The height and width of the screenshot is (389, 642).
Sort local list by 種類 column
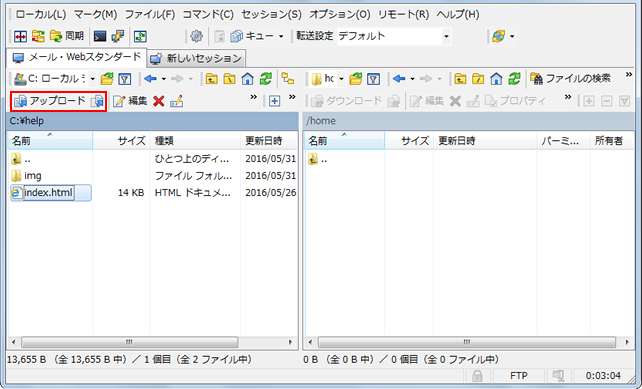195,141
